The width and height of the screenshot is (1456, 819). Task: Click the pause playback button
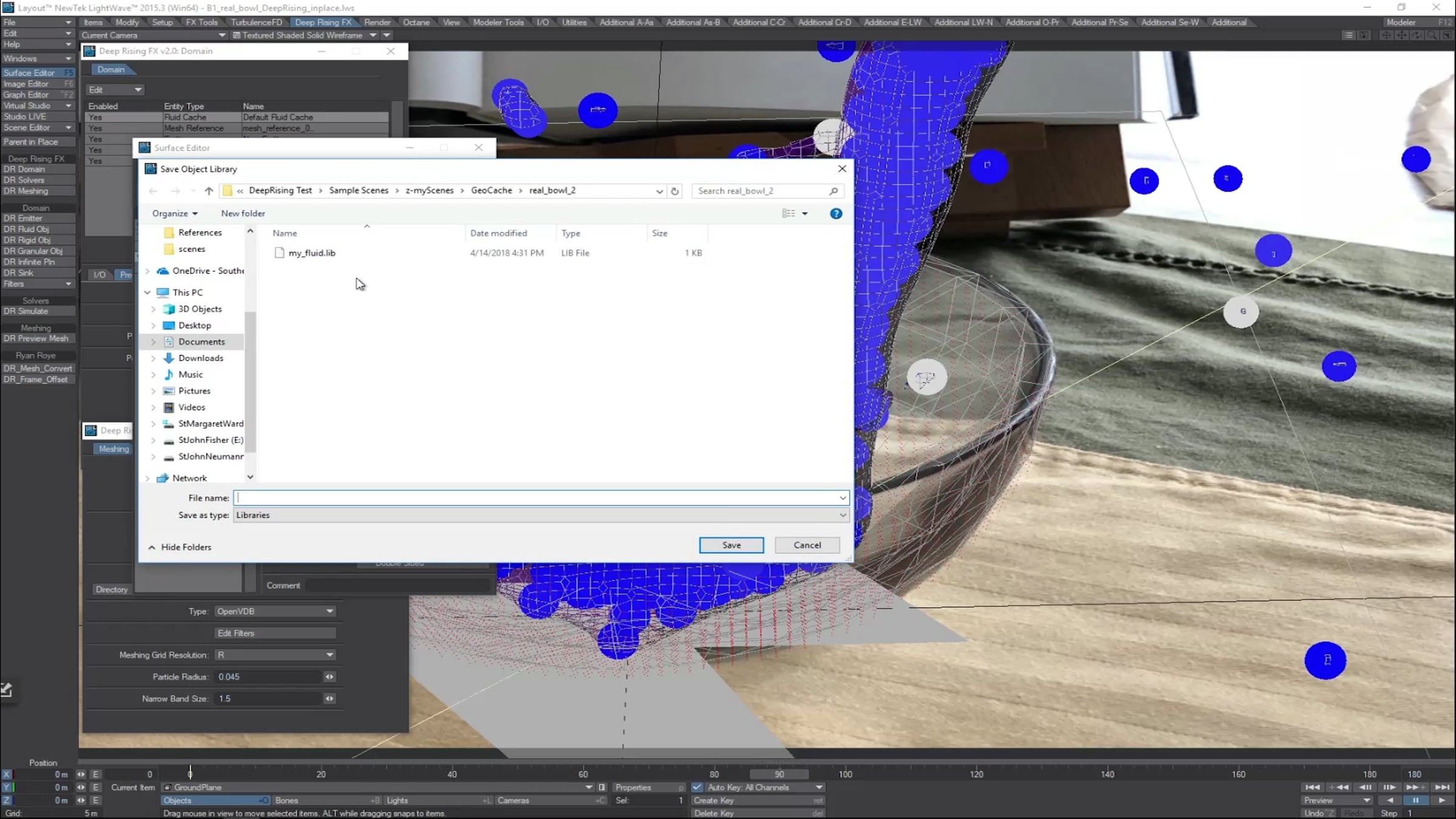point(1416,801)
